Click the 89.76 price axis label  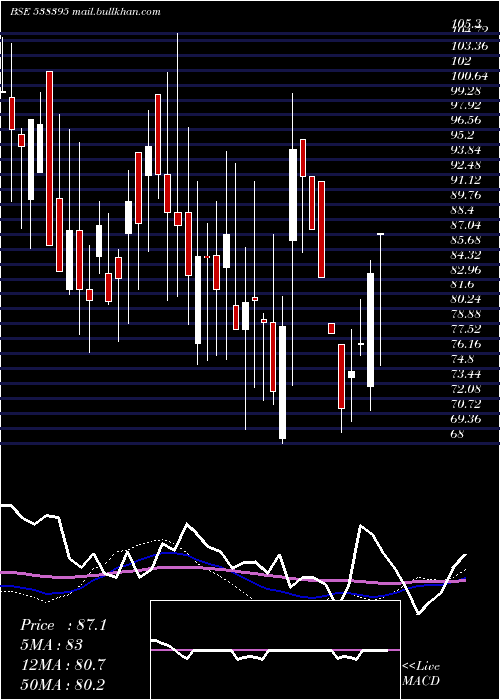pos(466,195)
